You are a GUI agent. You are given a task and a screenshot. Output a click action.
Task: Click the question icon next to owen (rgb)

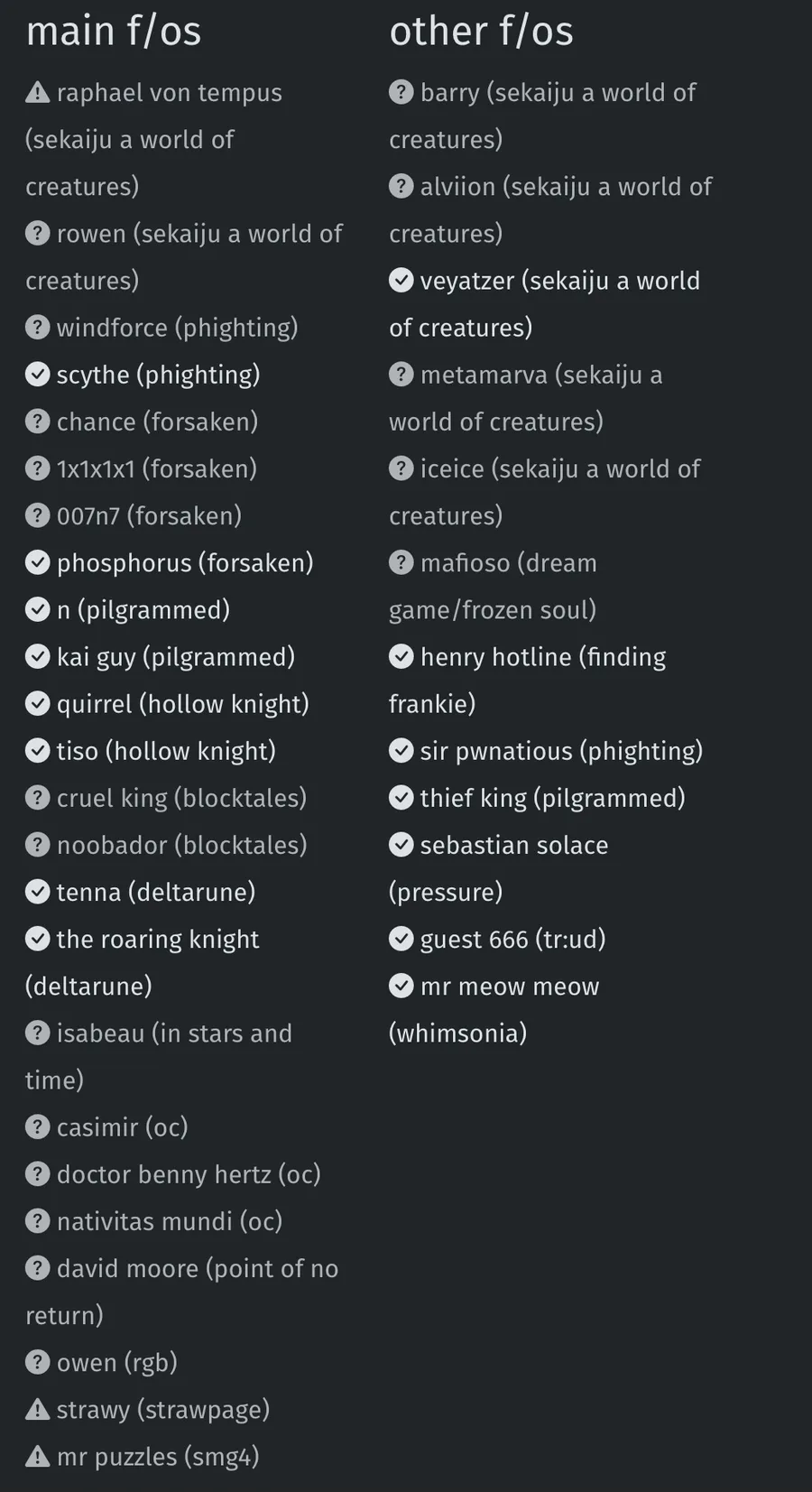[x=37, y=1362]
